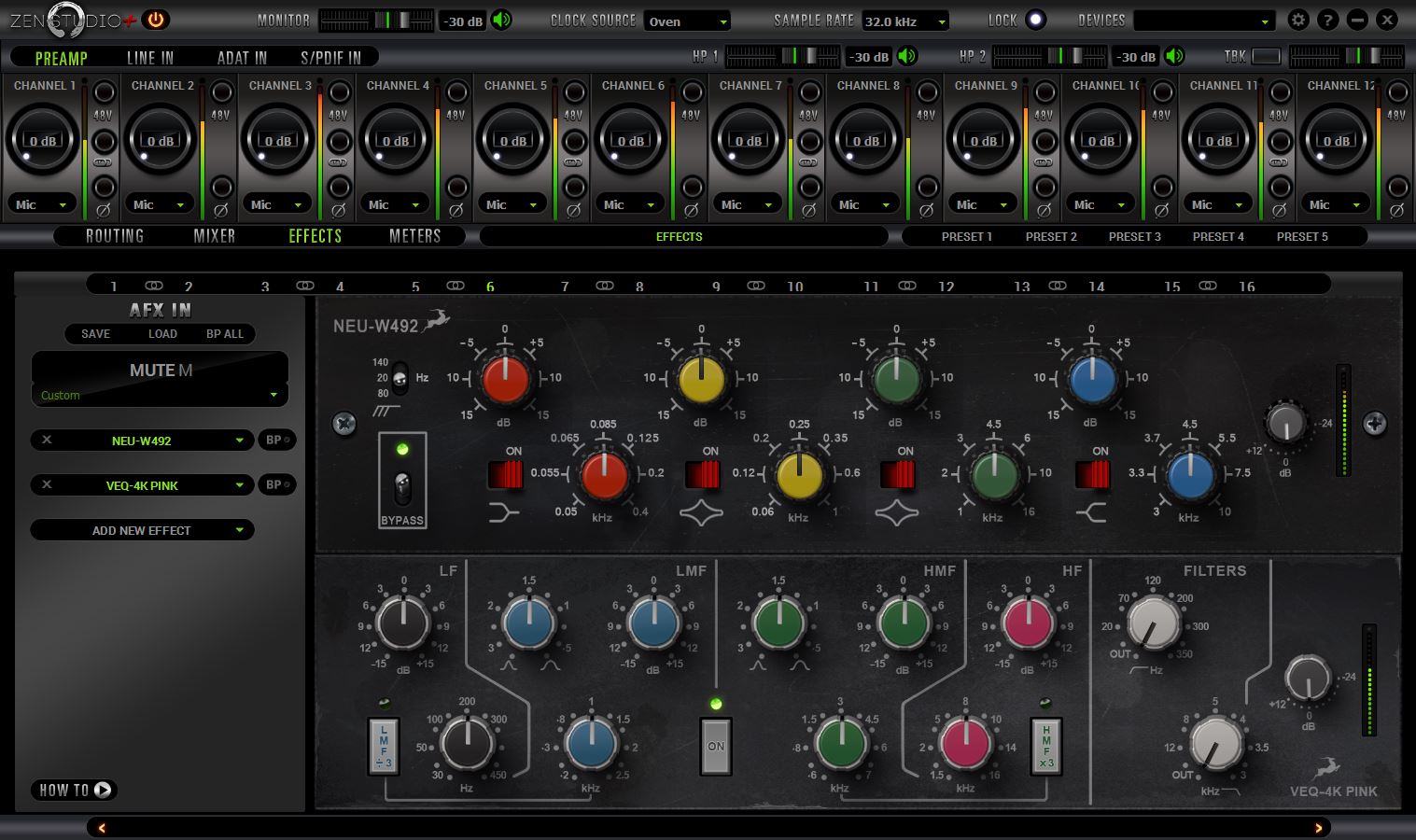This screenshot has height=840, width=1416.
Task: Toggle stereo link between AFX 15 and 16
Action: coord(1208,286)
